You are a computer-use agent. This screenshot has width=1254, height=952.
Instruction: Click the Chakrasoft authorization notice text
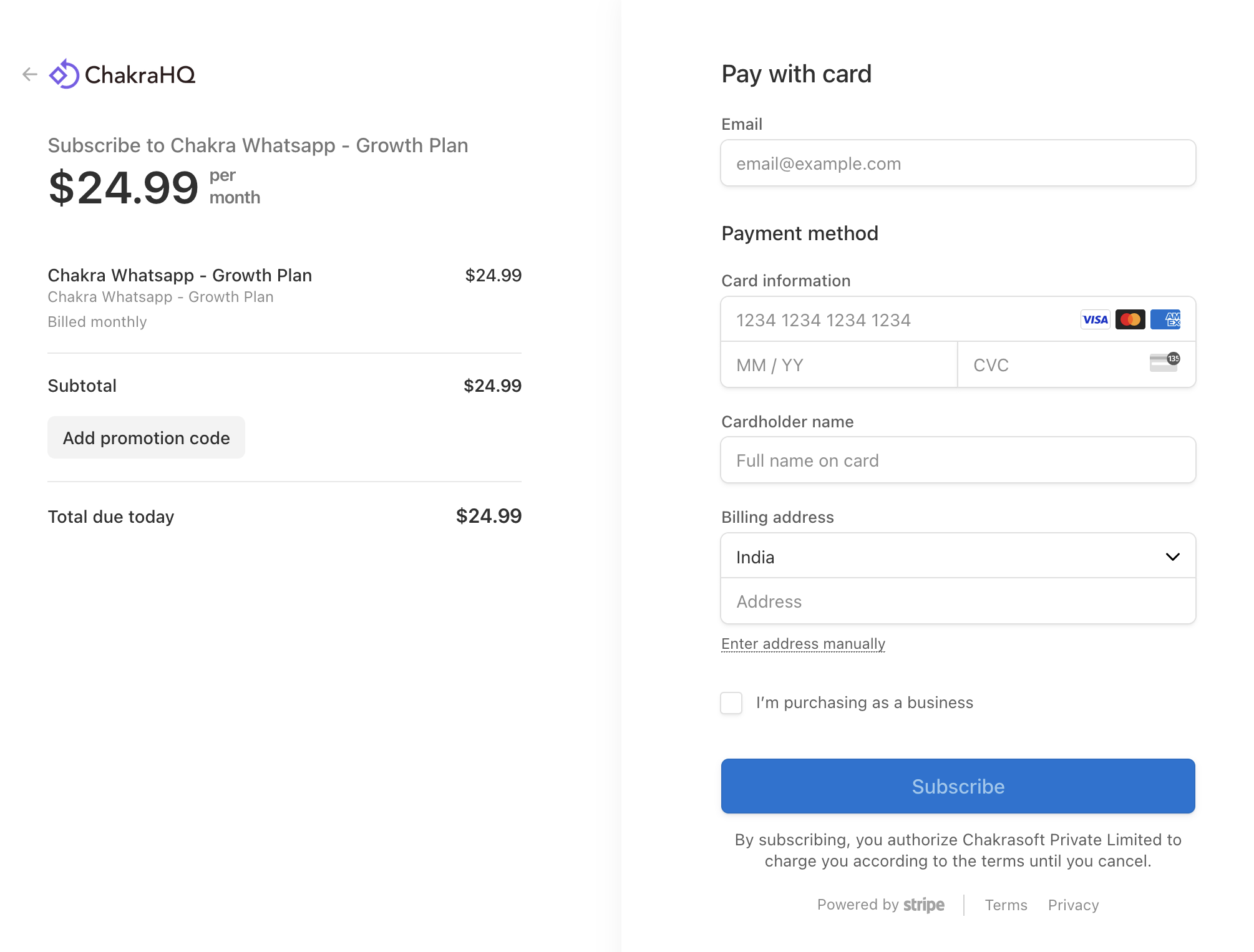tap(958, 850)
